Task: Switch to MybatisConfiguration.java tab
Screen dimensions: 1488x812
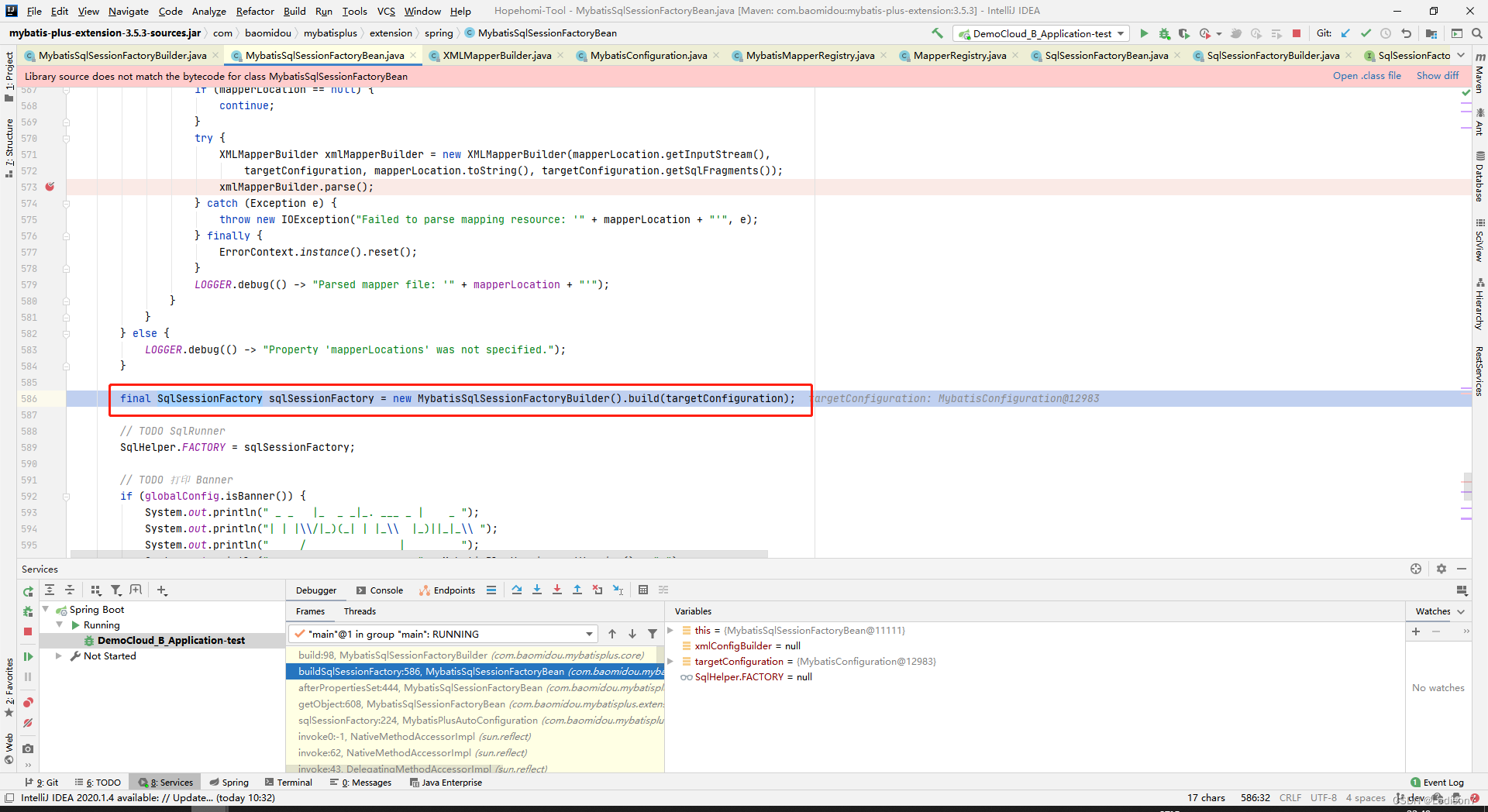Action: coord(649,55)
